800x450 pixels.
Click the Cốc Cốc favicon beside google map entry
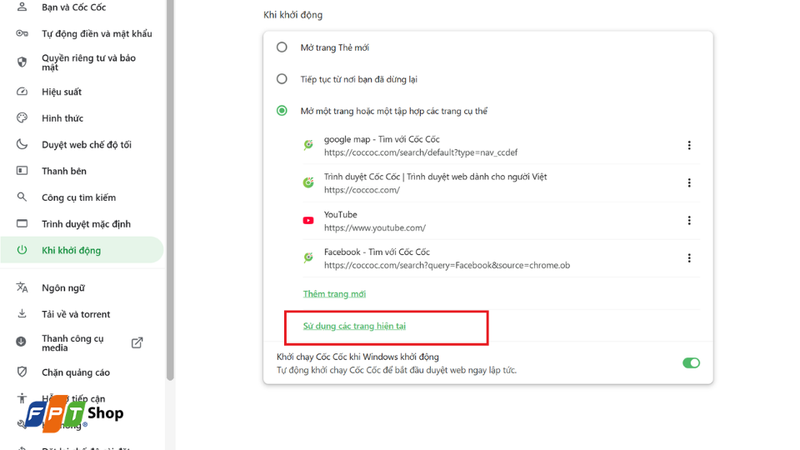coord(308,145)
